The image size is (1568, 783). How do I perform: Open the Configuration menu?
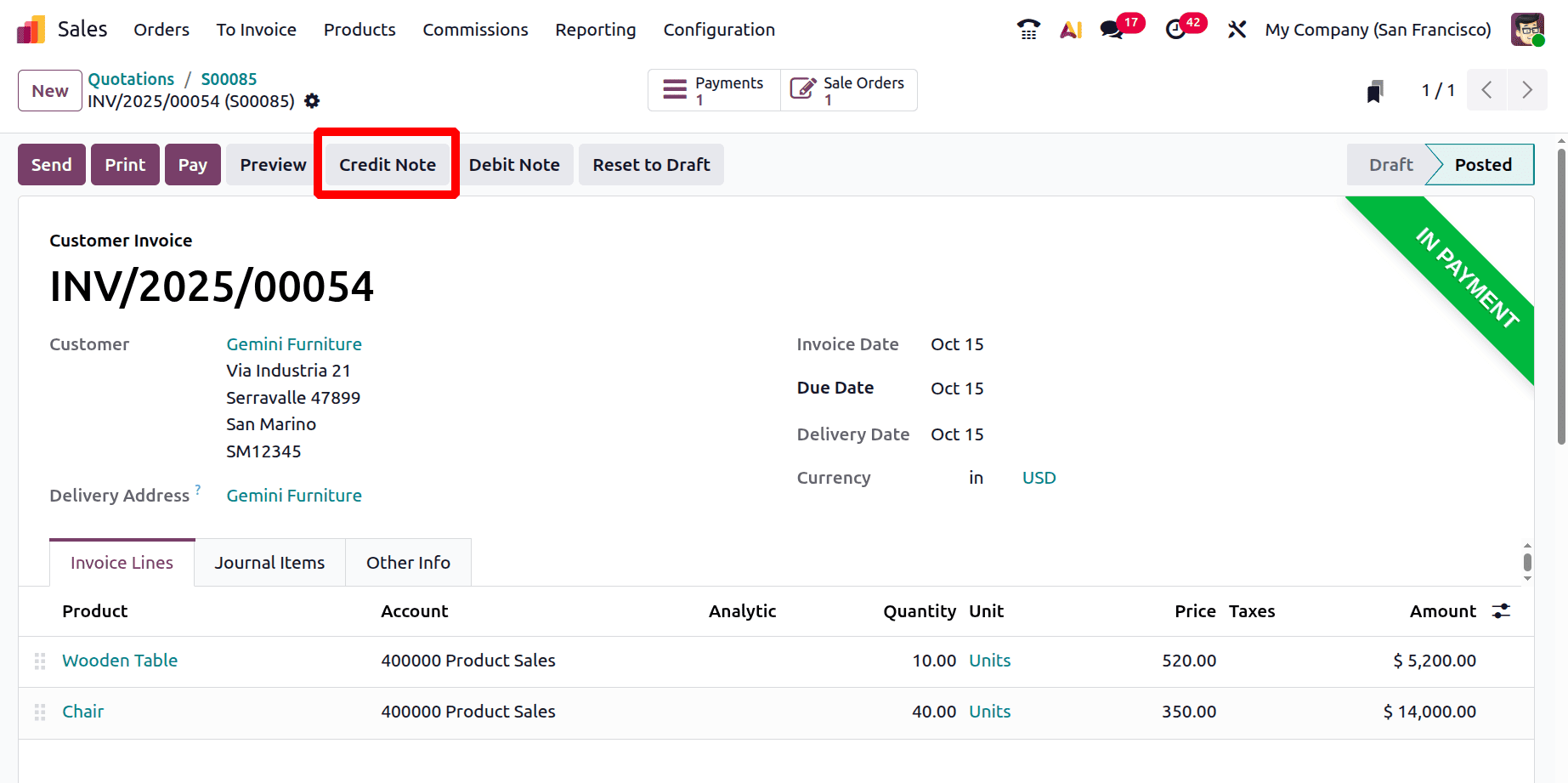[x=719, y=29]
